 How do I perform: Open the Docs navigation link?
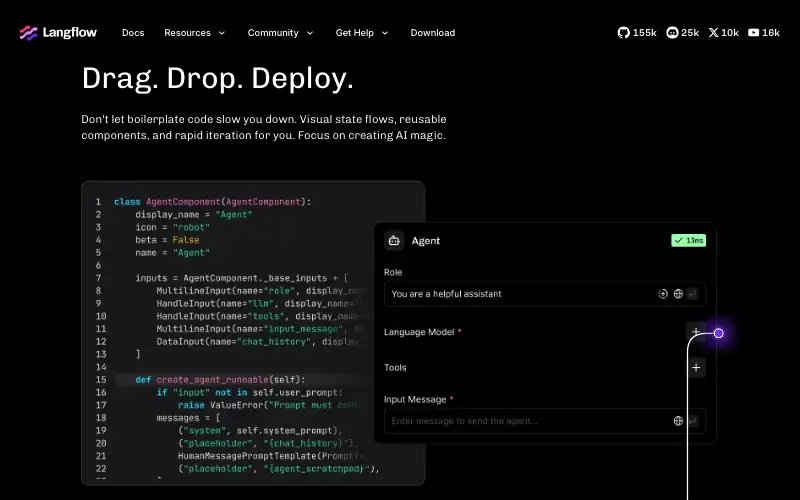[x=133, y=33]
